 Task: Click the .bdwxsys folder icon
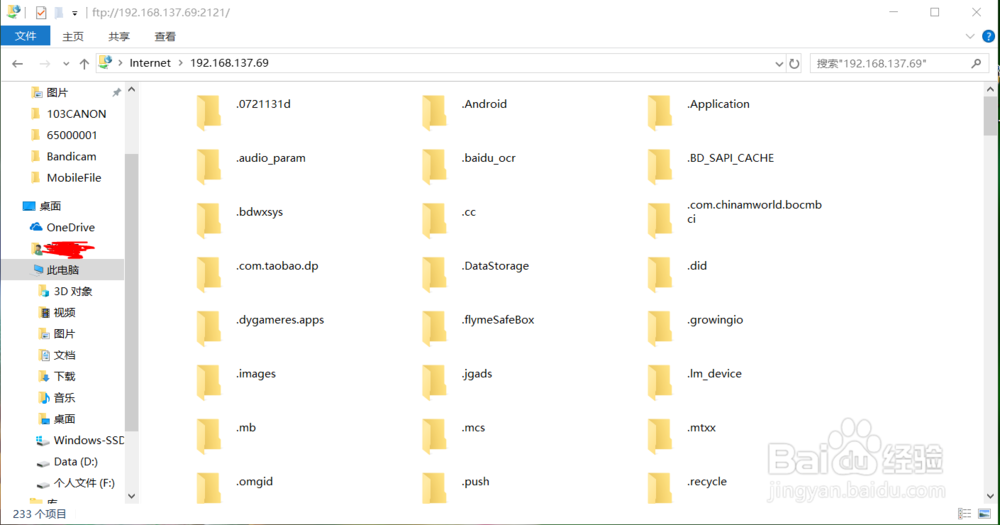coord(209,220)
